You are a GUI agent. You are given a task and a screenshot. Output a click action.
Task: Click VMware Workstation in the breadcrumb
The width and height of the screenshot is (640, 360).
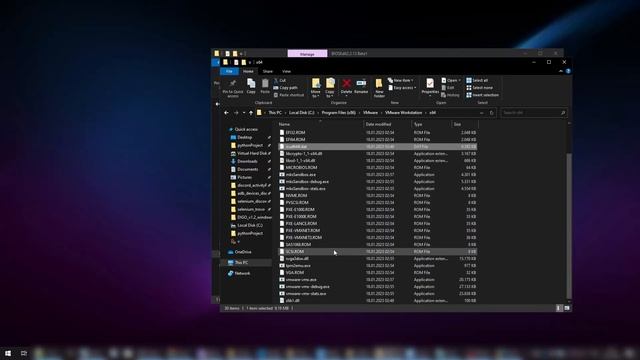tap(403, 113)
